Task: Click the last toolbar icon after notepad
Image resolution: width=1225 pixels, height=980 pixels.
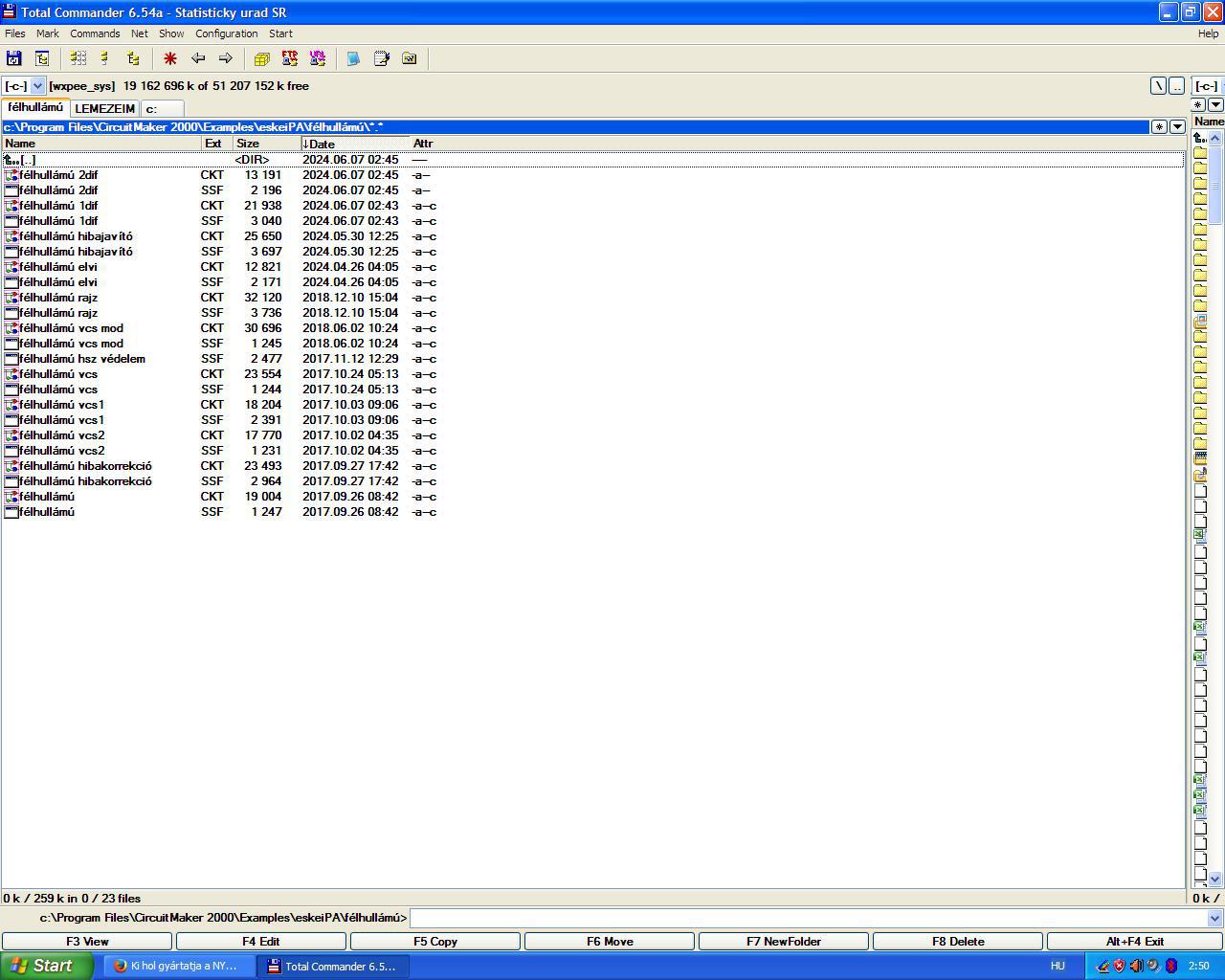Action: click(410, 58)
